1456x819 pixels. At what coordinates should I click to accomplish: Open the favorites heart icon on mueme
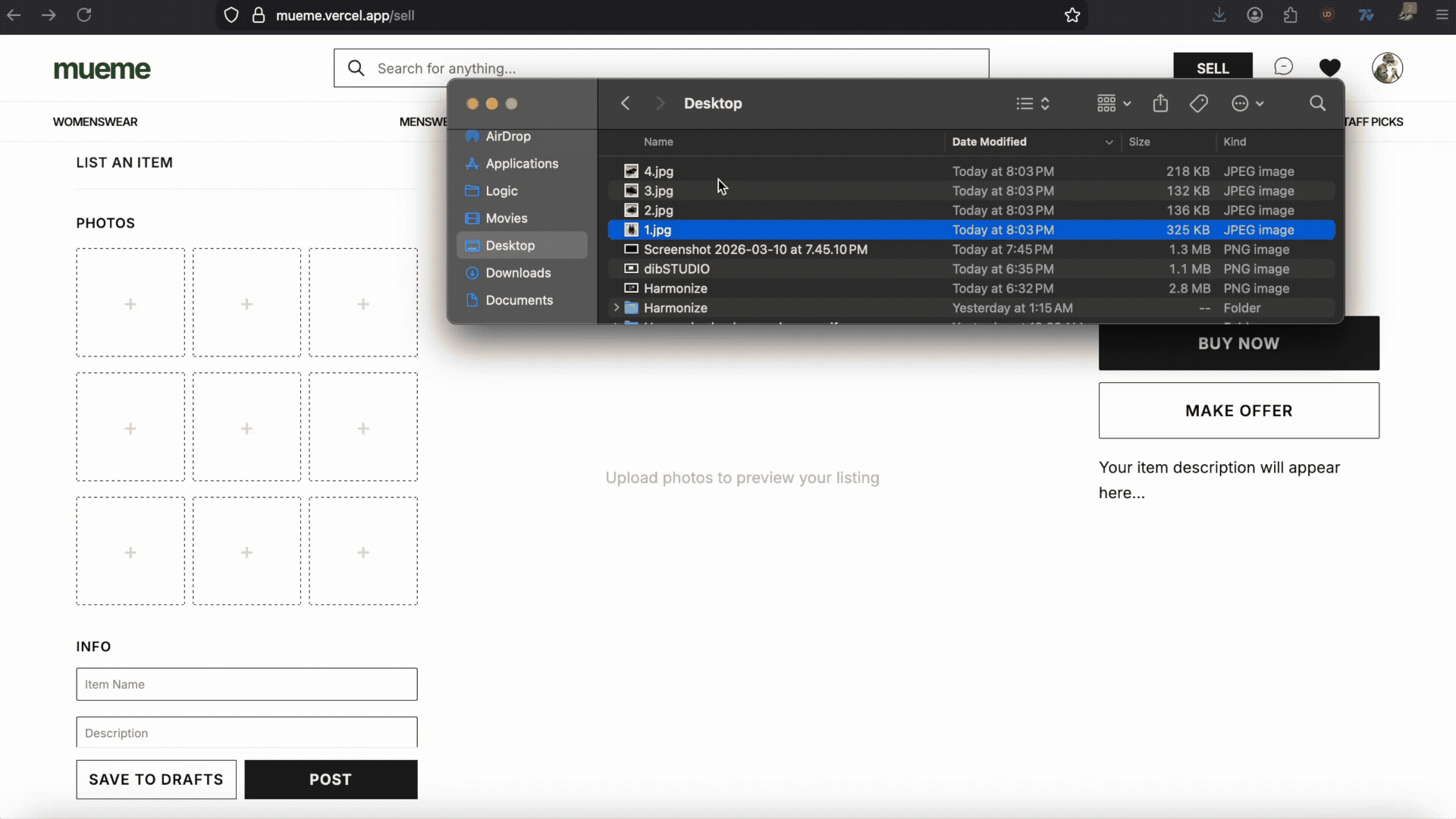point(1330,67)
